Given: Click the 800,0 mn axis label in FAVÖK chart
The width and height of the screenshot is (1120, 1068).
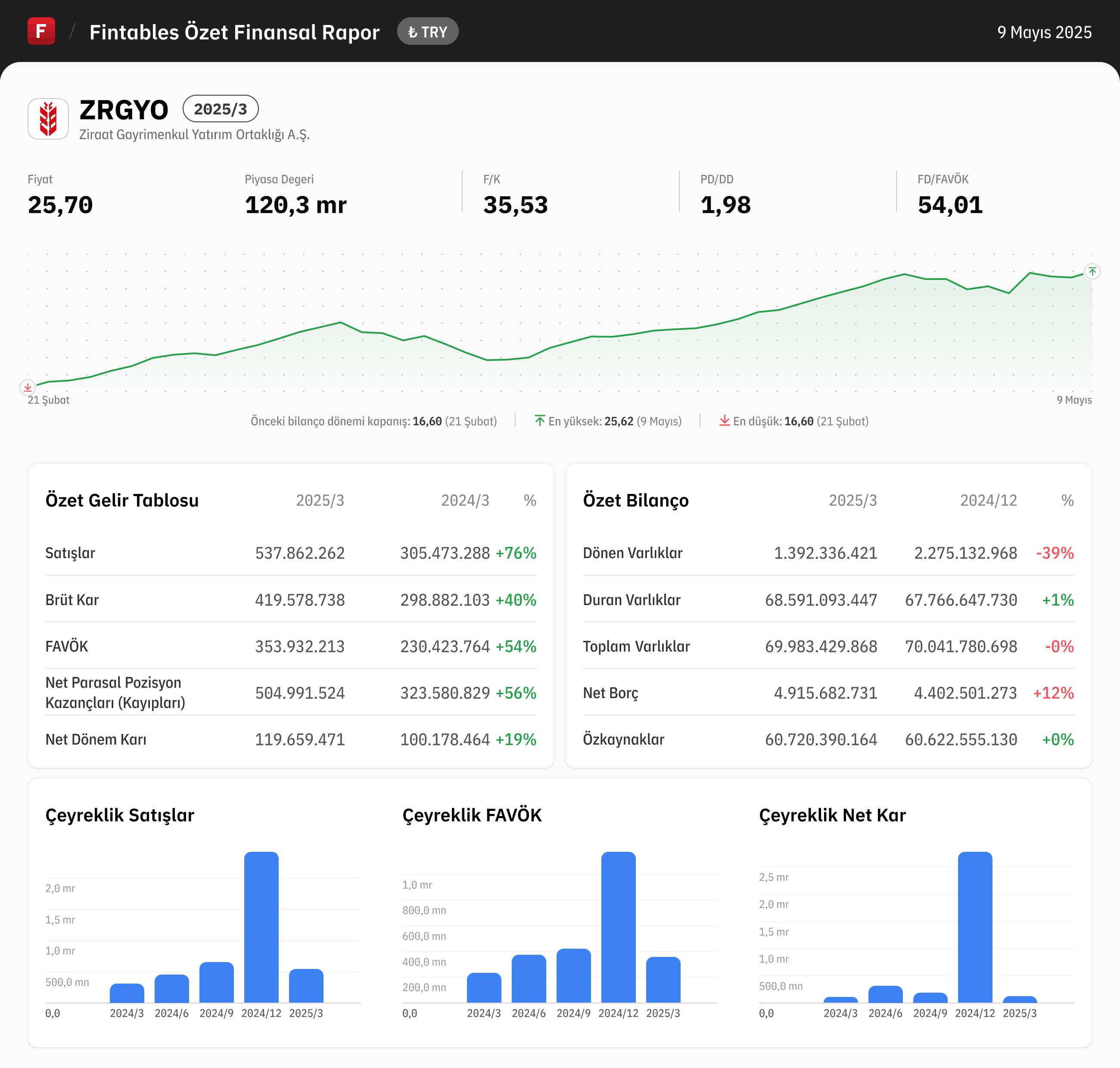Looking at the screenshot, I should coord(424,910).
